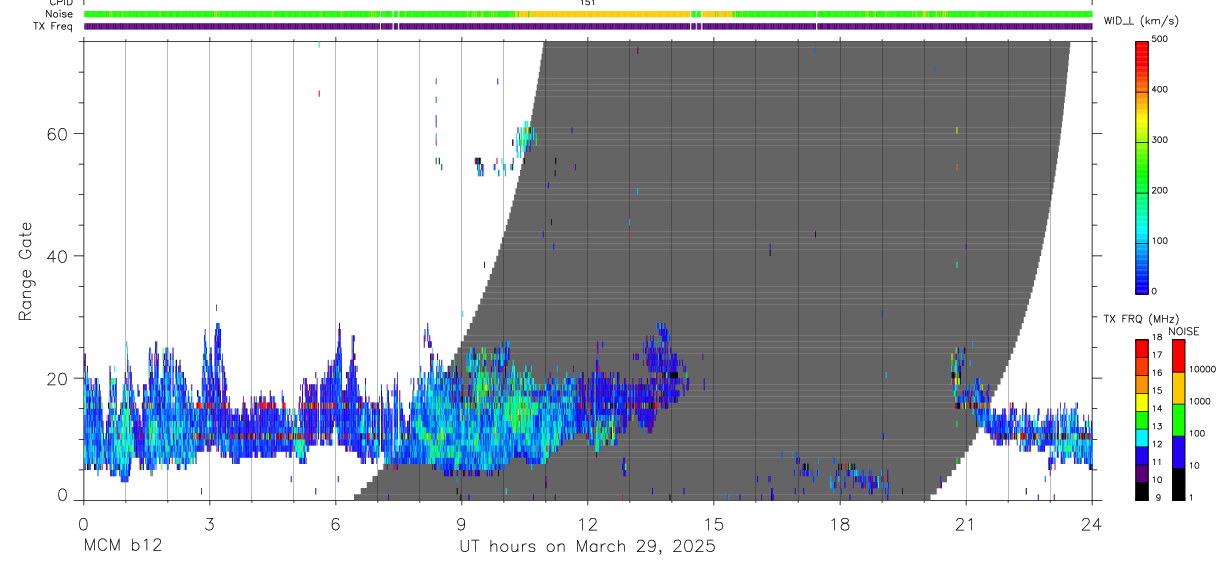Click the NOISE legend title
Screen dimensions: 1228x567
[1184, 331]
